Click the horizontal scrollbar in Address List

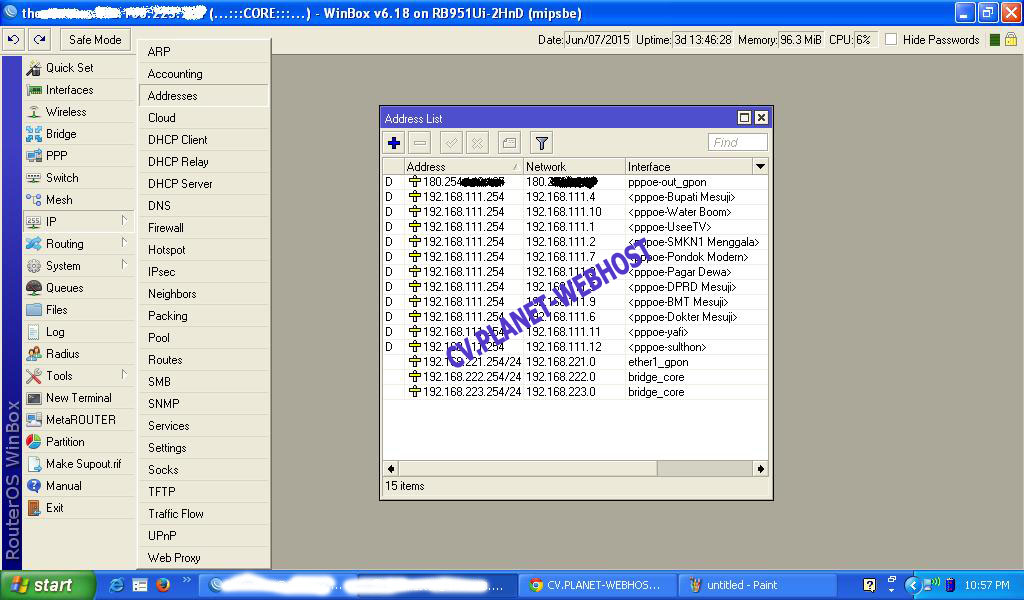(x=520, y=468)
